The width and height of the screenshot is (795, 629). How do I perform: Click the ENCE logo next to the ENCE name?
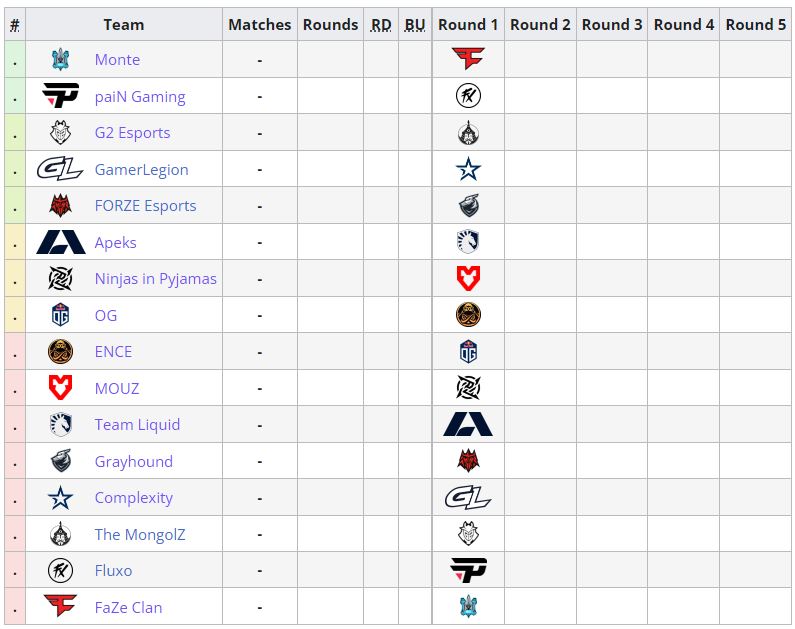pos(60,352)
